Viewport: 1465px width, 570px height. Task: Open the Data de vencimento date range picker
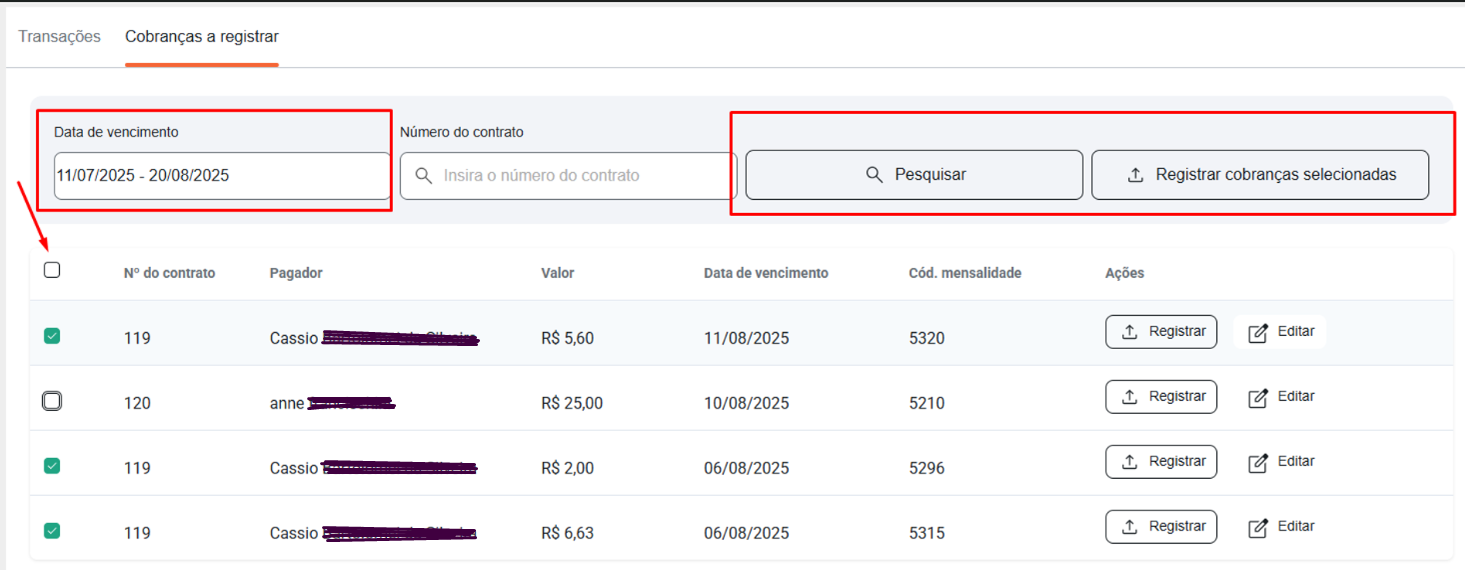pyautogui.click(x=222, y=176)
